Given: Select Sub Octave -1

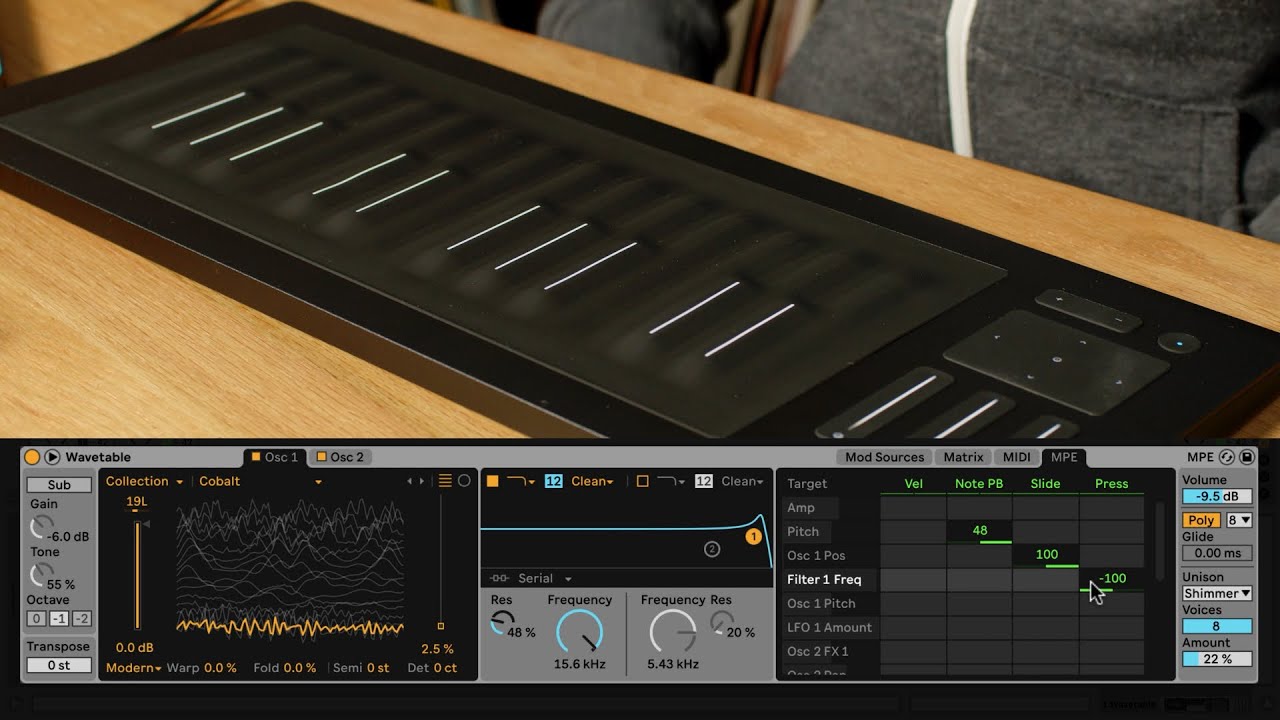Looking at the screenshot, I should 59,619.
